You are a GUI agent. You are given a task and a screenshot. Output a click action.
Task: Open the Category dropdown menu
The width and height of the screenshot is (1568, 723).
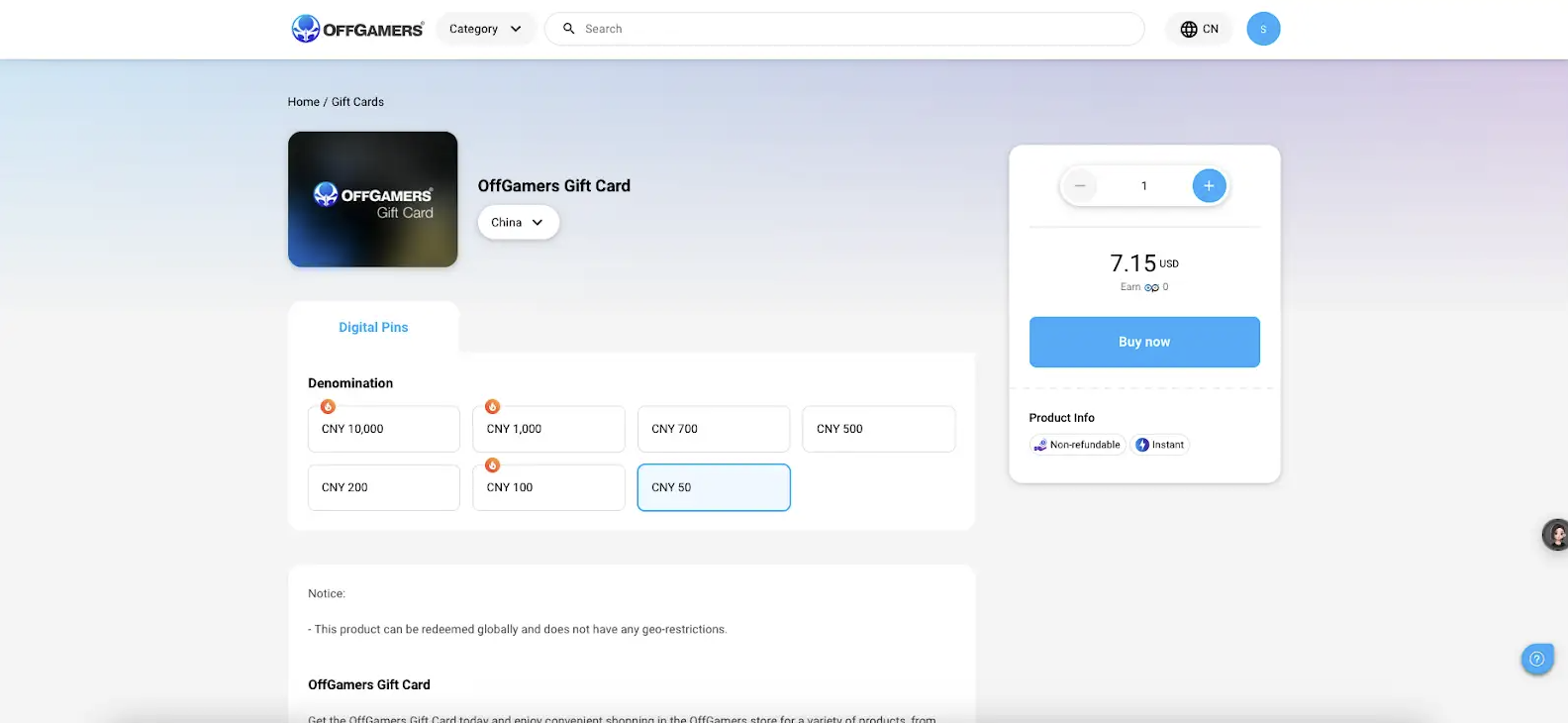pos(485,29)
